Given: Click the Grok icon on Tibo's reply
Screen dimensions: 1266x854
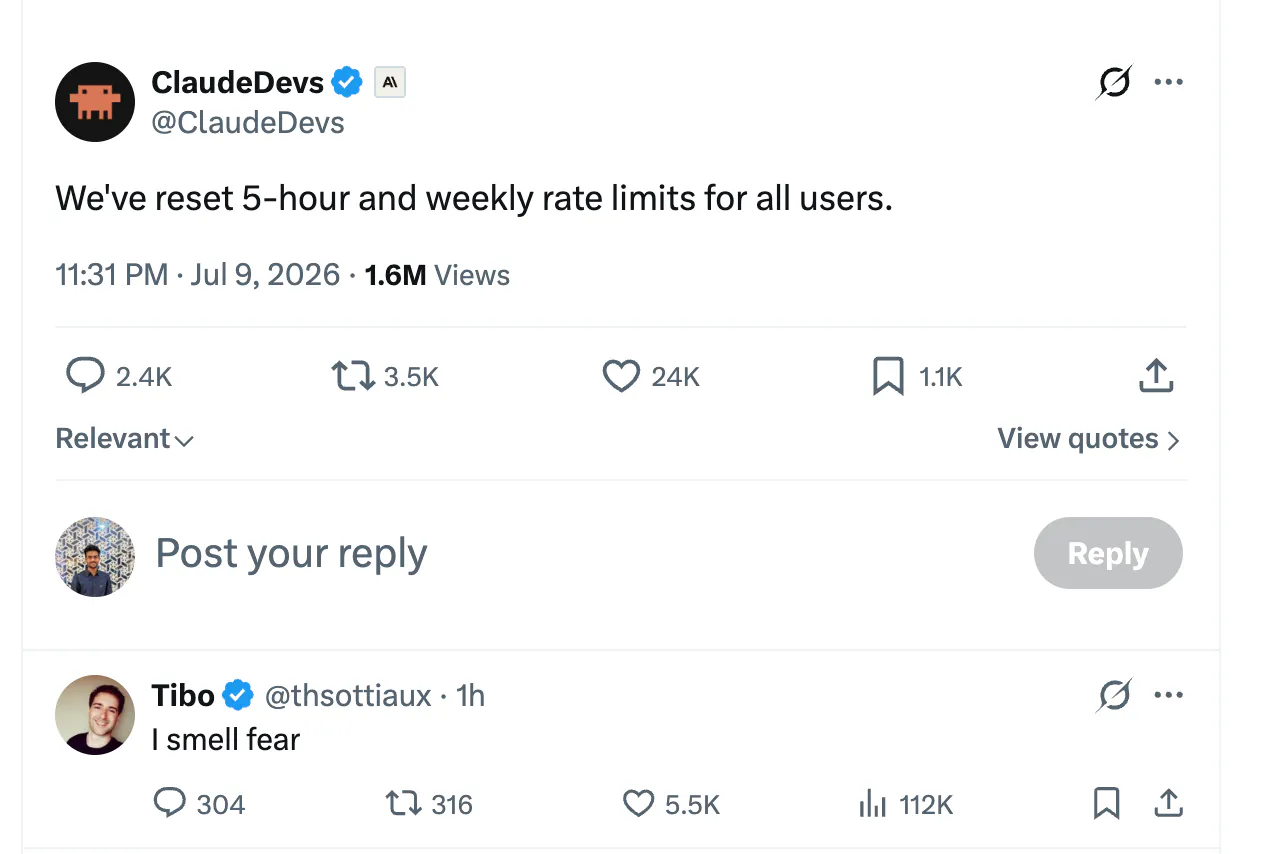Looking at the screenshot, I should 1114,695.
